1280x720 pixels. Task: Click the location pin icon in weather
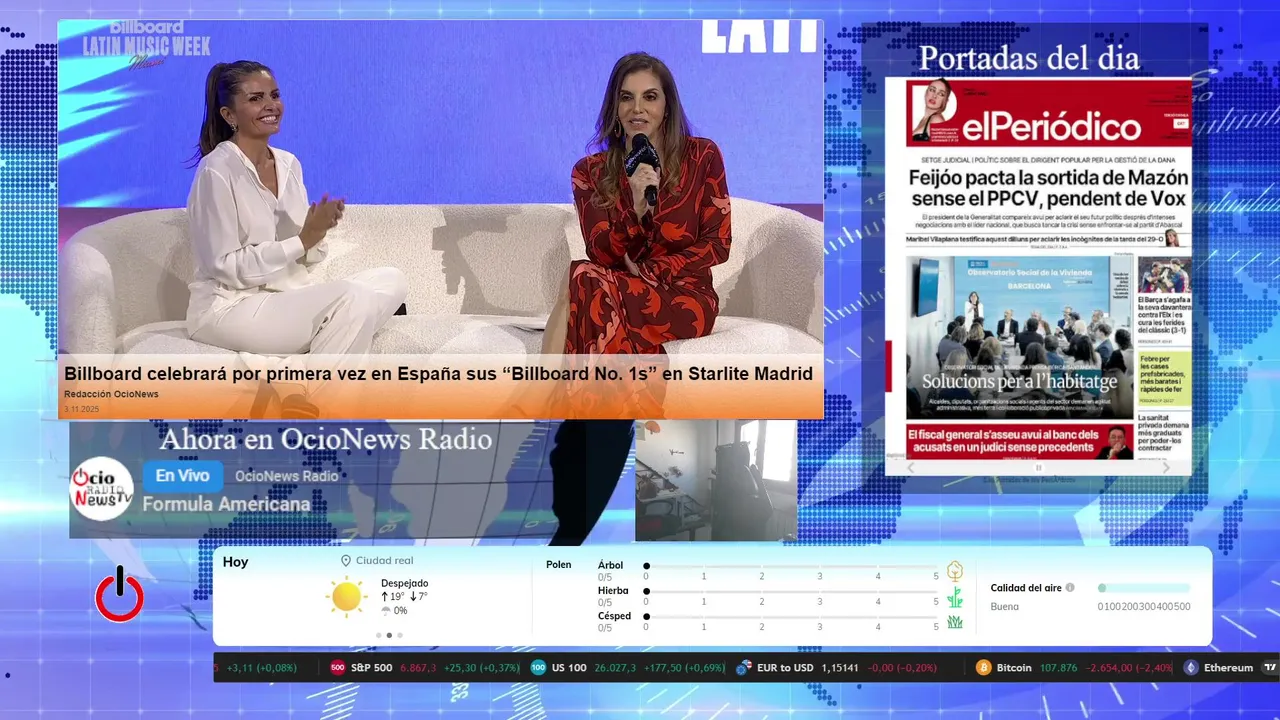point(346,561)
